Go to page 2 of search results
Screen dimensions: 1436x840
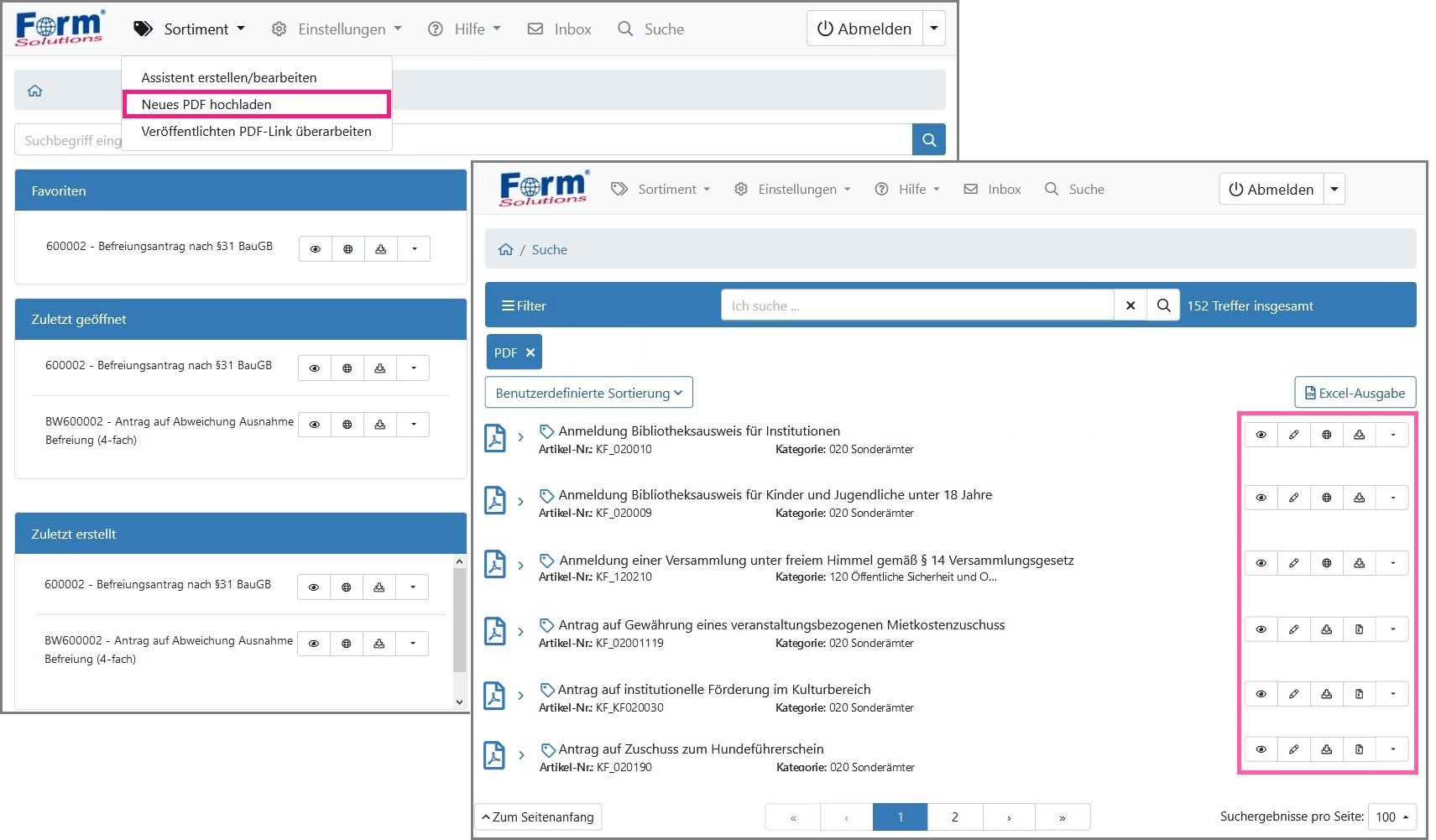click(x=954, y=817)
